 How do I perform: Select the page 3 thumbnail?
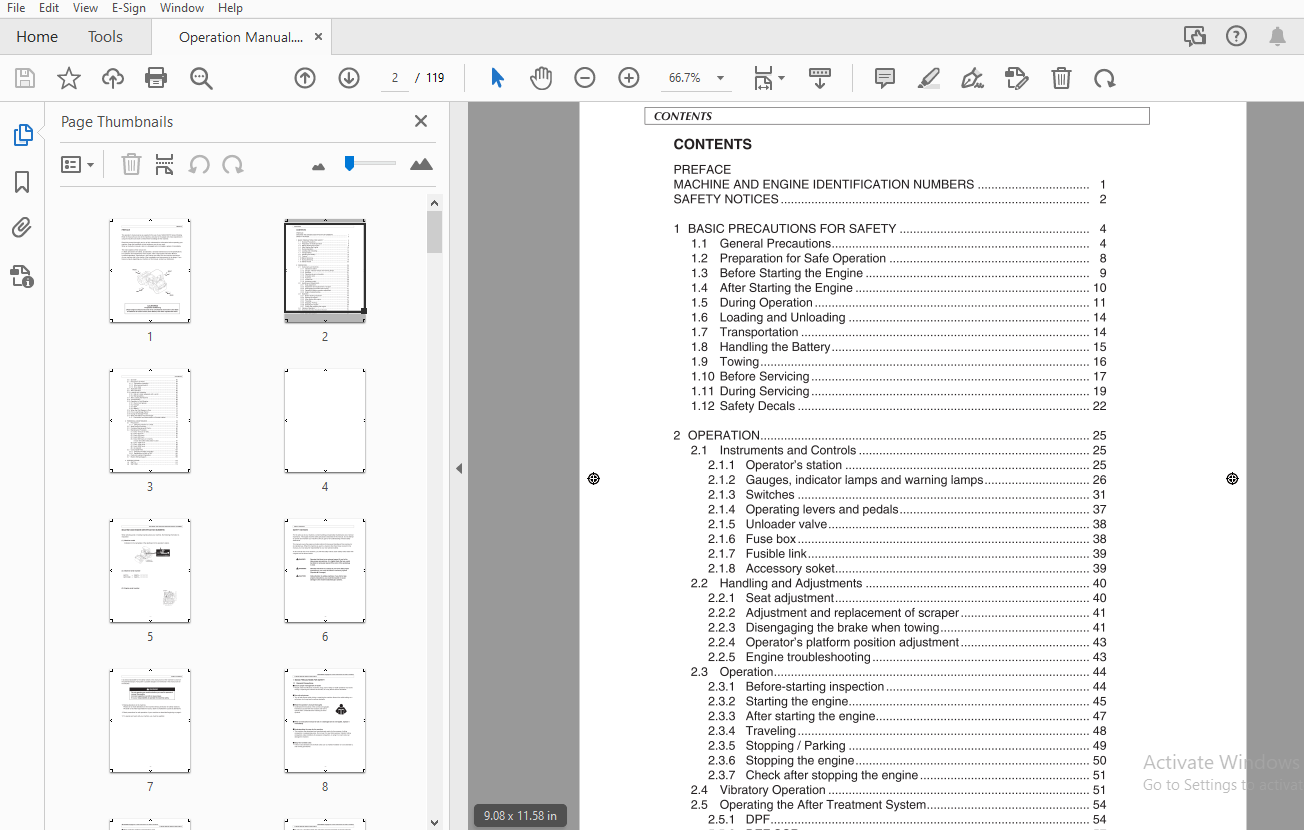coord(150,421)
